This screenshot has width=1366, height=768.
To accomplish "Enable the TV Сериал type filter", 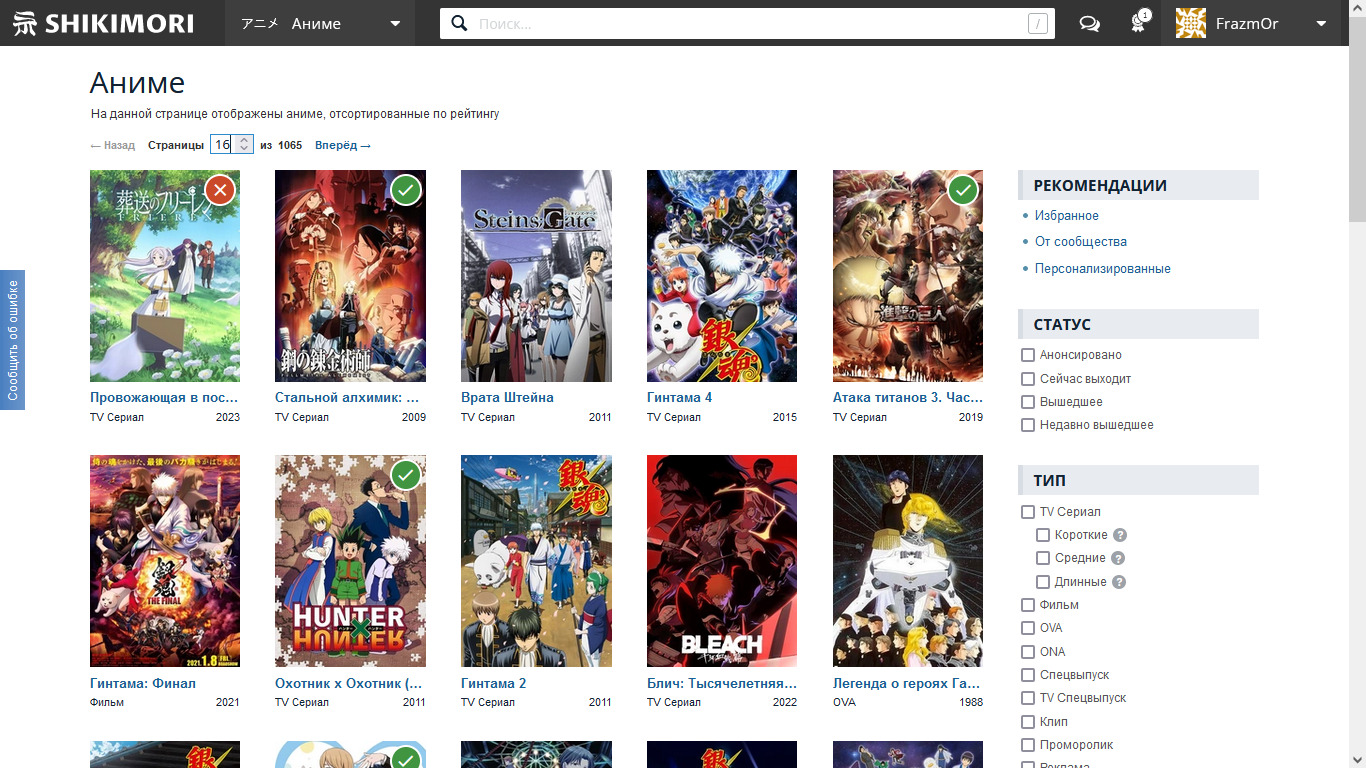I will 1027,512.
